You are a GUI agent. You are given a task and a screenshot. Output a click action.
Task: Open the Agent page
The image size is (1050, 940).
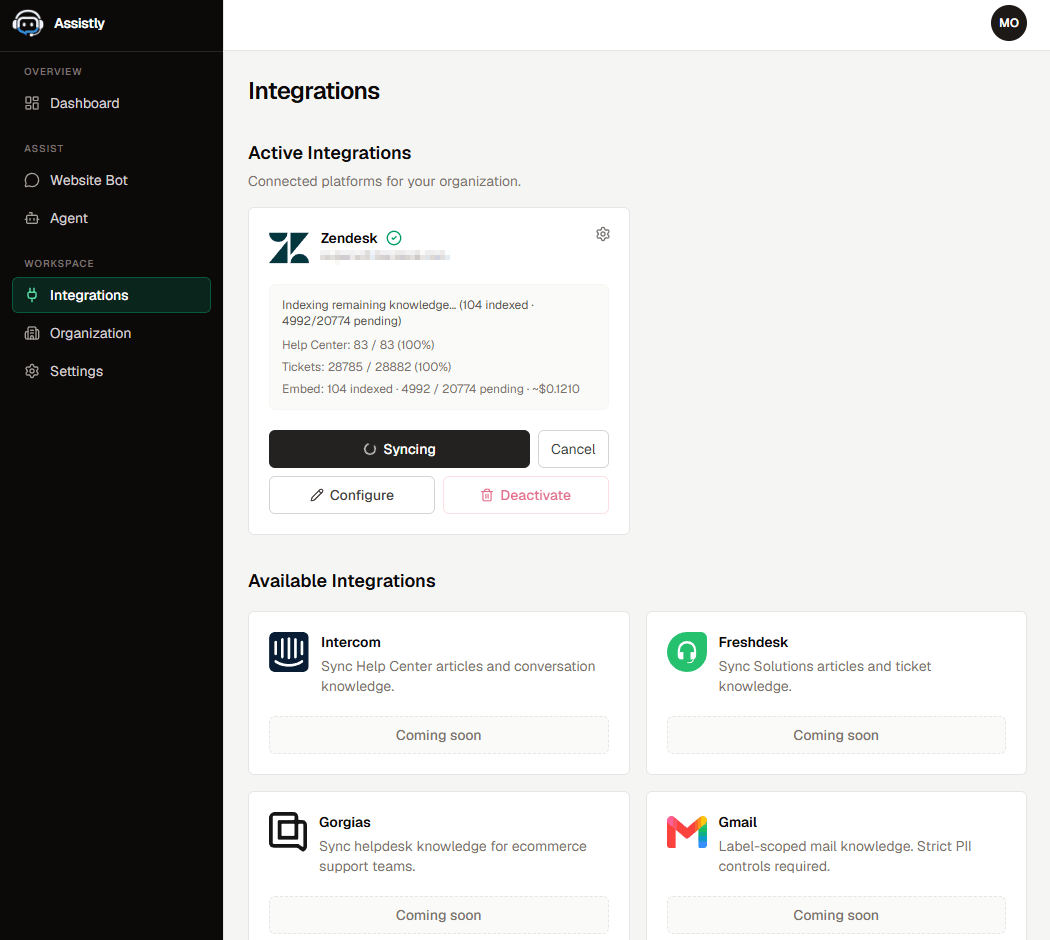click(x=111, y=218)
